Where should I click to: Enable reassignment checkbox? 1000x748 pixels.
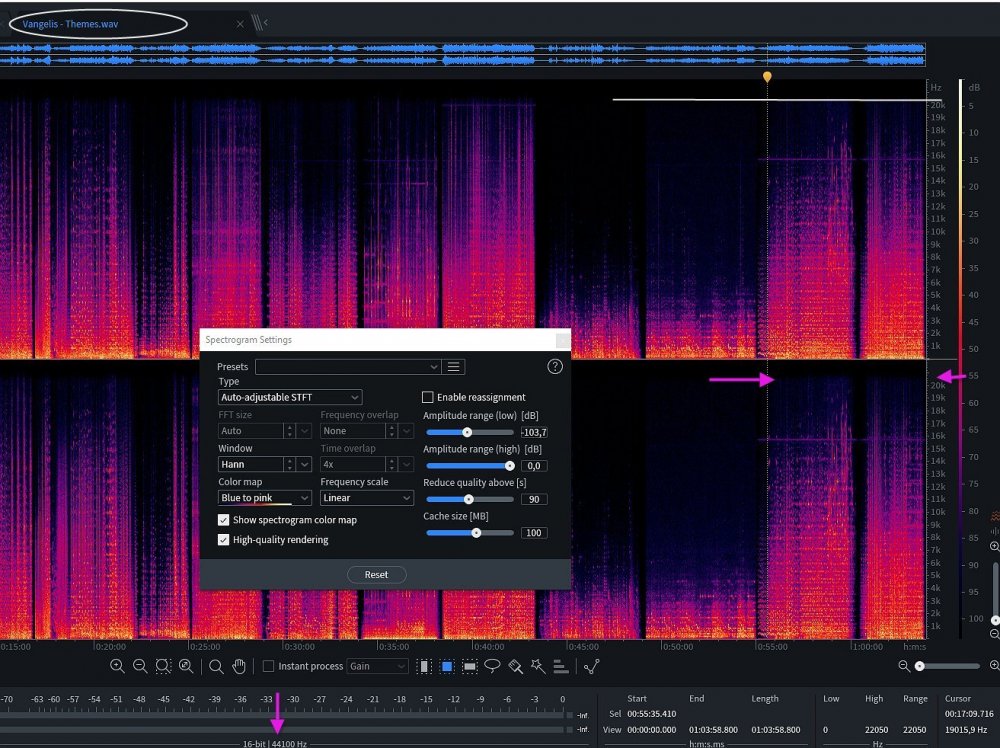point(428,397)
